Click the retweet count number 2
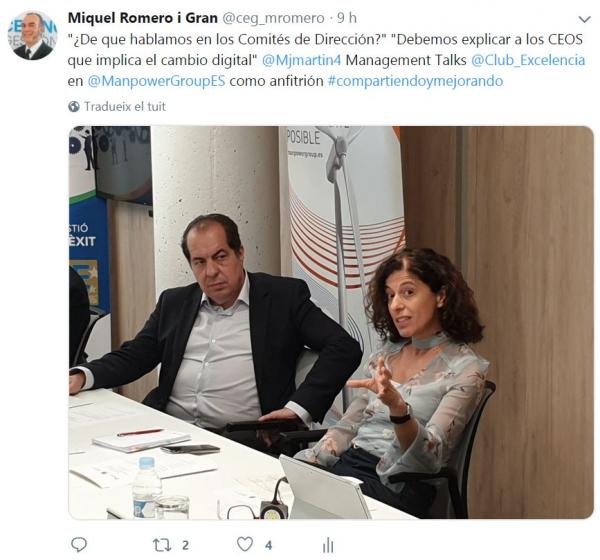600x560 pixels. click(185, 545)
